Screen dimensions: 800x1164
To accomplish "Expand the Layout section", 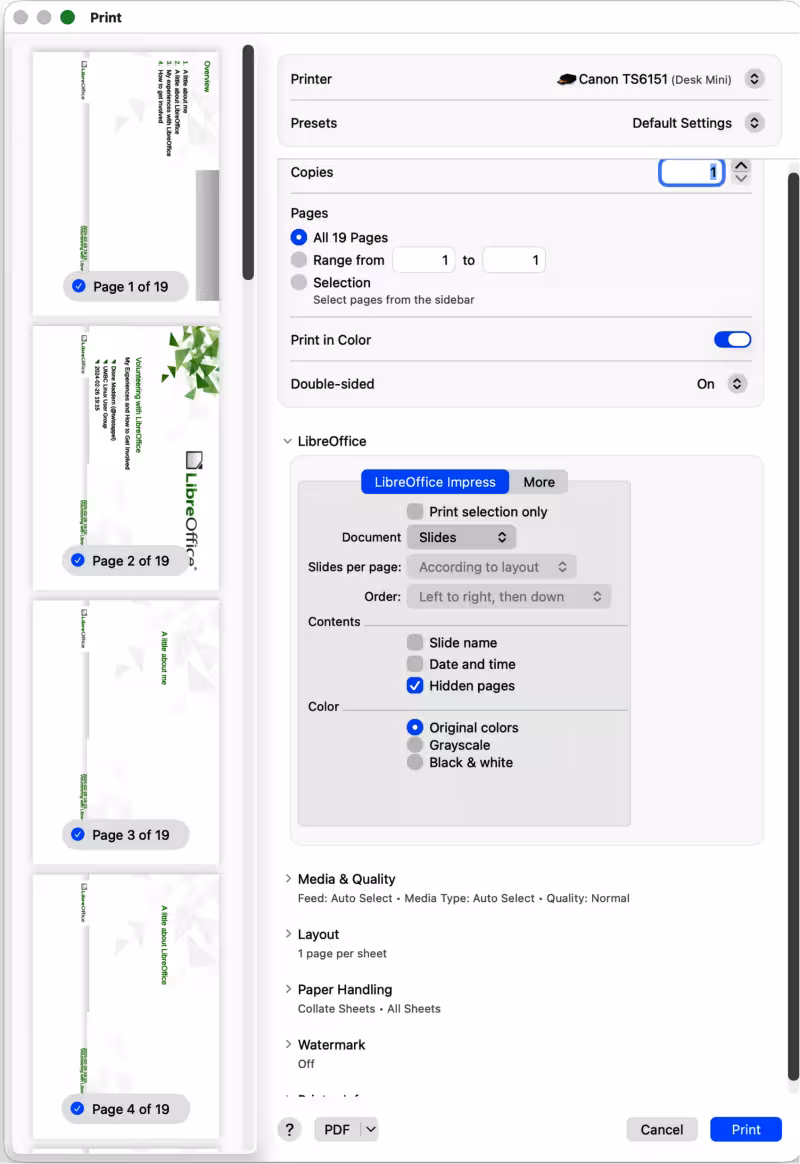I will point(288,933).
